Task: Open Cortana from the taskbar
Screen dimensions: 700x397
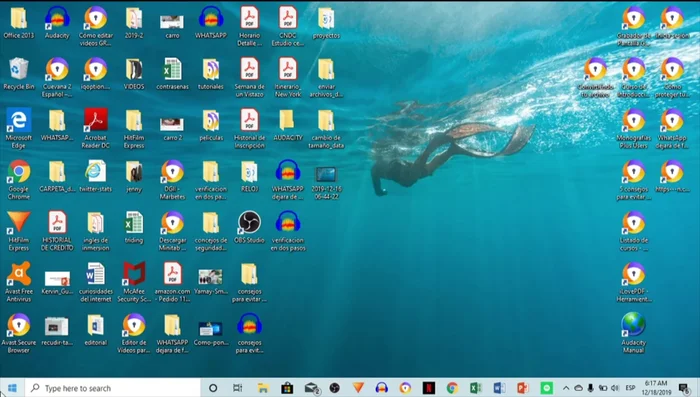Action: click(213, 388)
